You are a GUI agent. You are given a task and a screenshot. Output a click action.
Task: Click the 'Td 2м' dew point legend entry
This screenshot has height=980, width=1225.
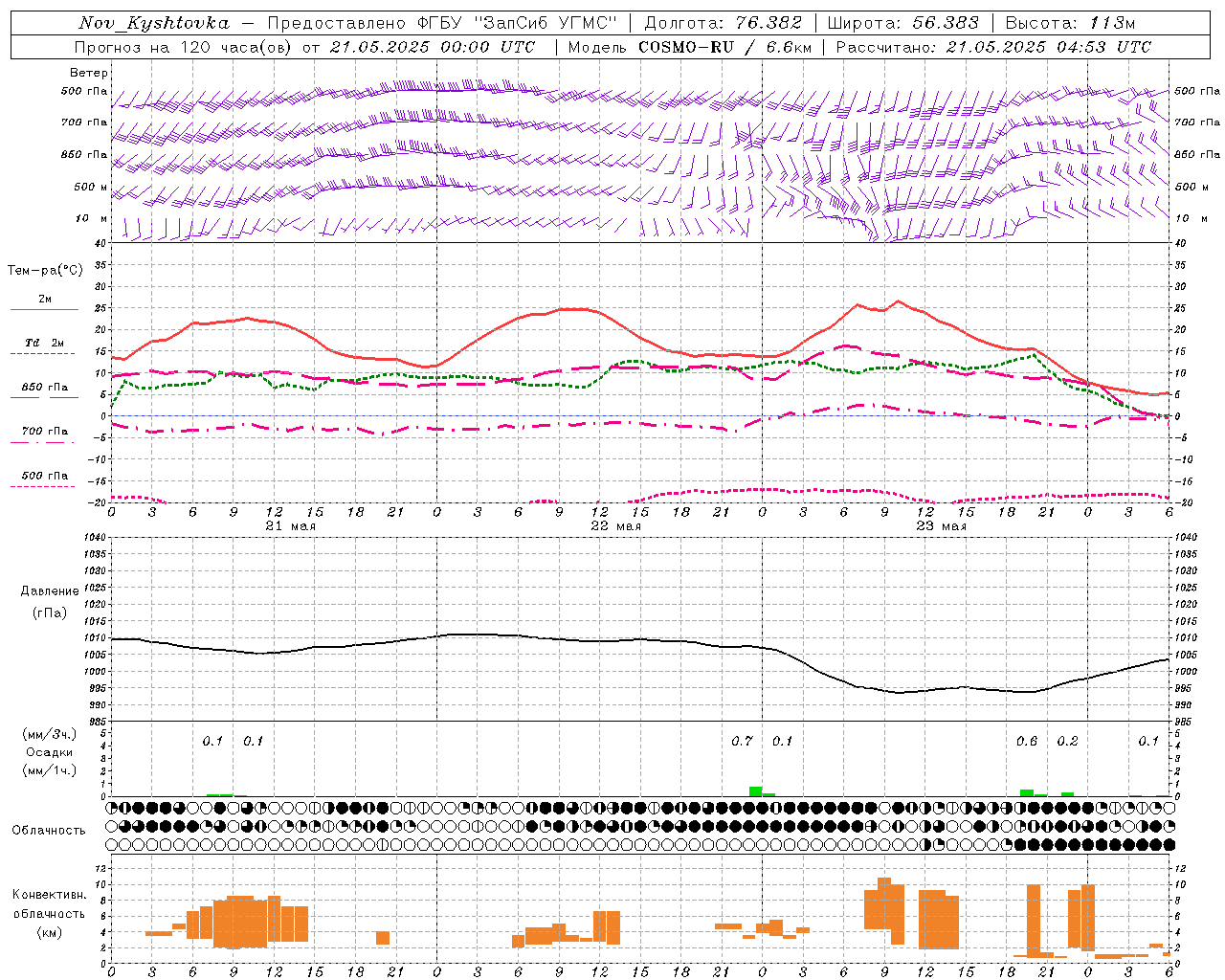tap(45, 343)
